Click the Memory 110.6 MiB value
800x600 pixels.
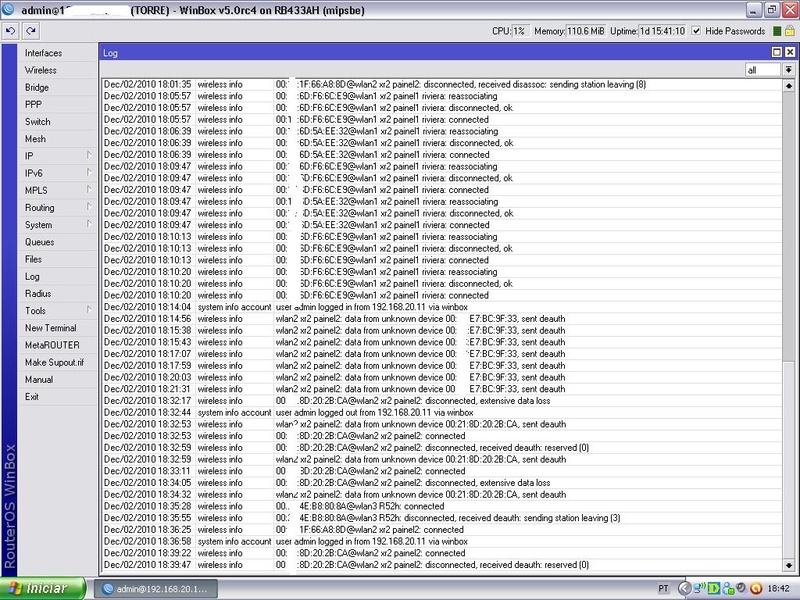pos(585,31)
